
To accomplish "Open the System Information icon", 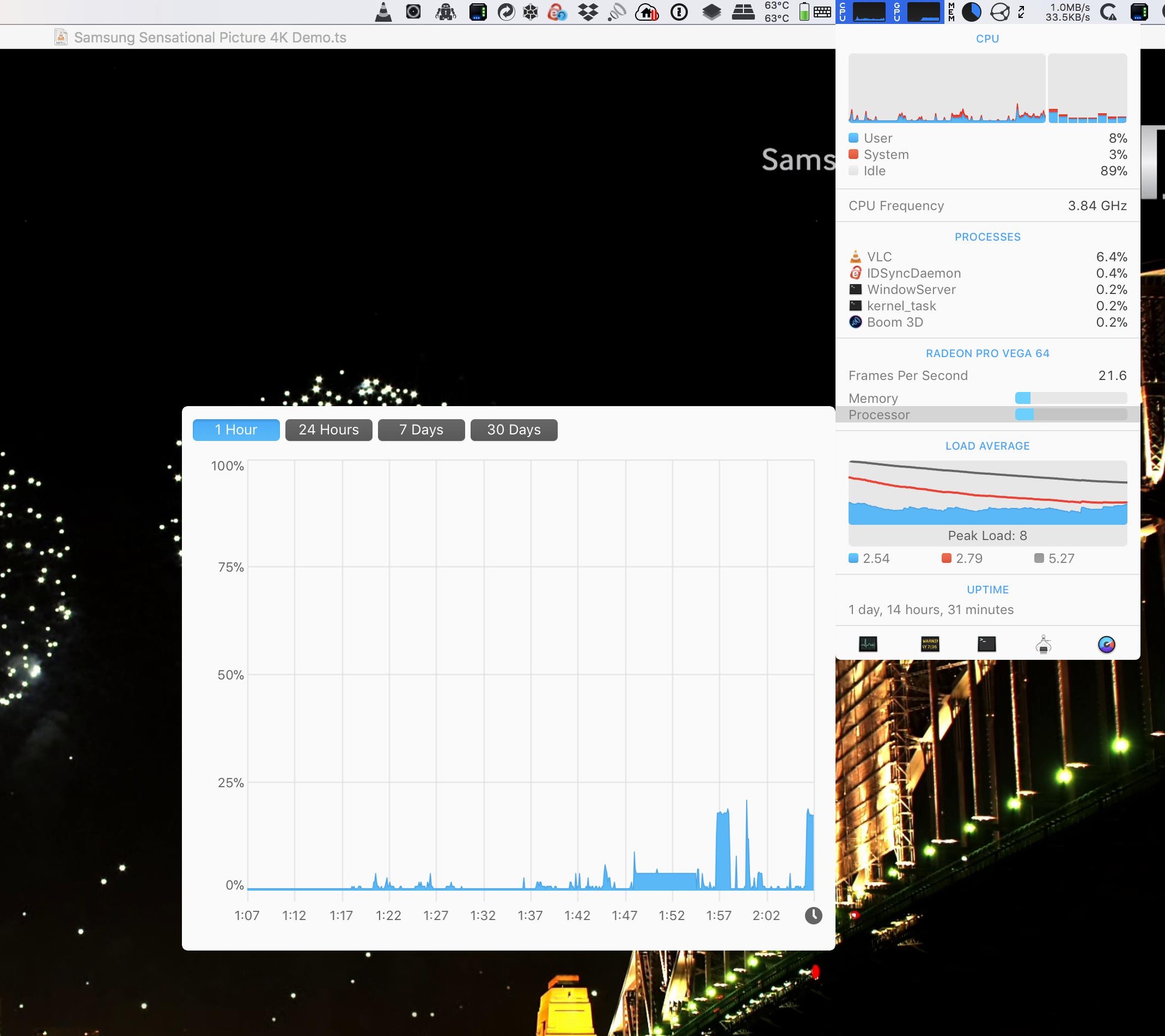I will 1044,645.
